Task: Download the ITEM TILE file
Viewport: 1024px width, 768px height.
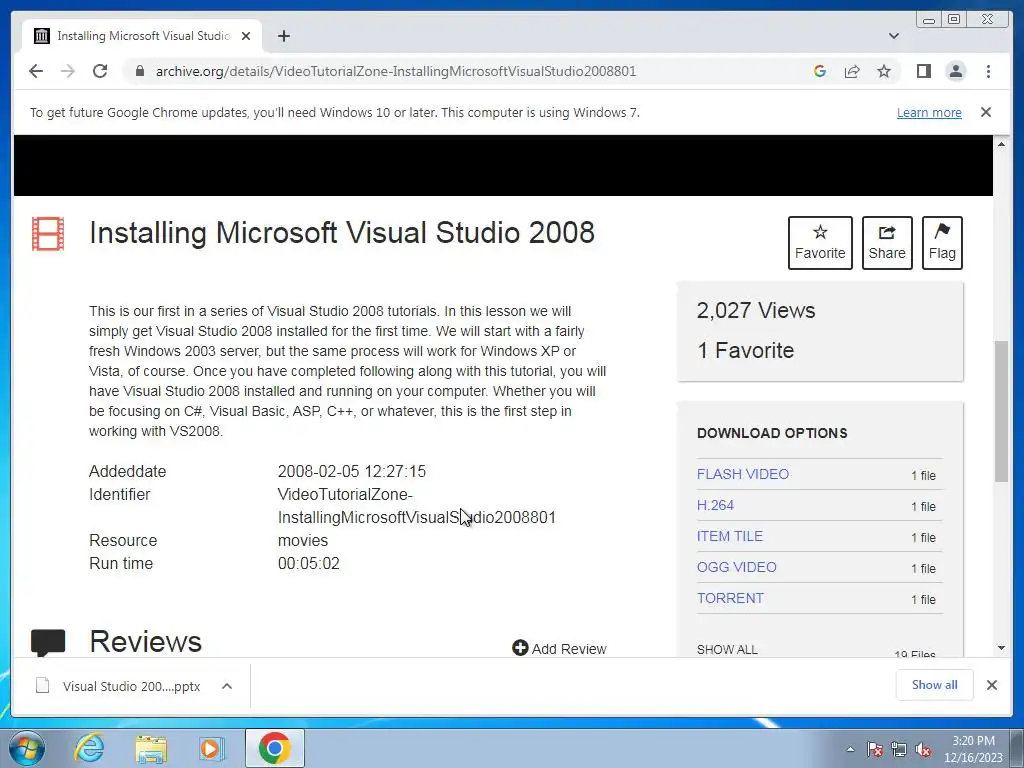Action: click(729, 536)
